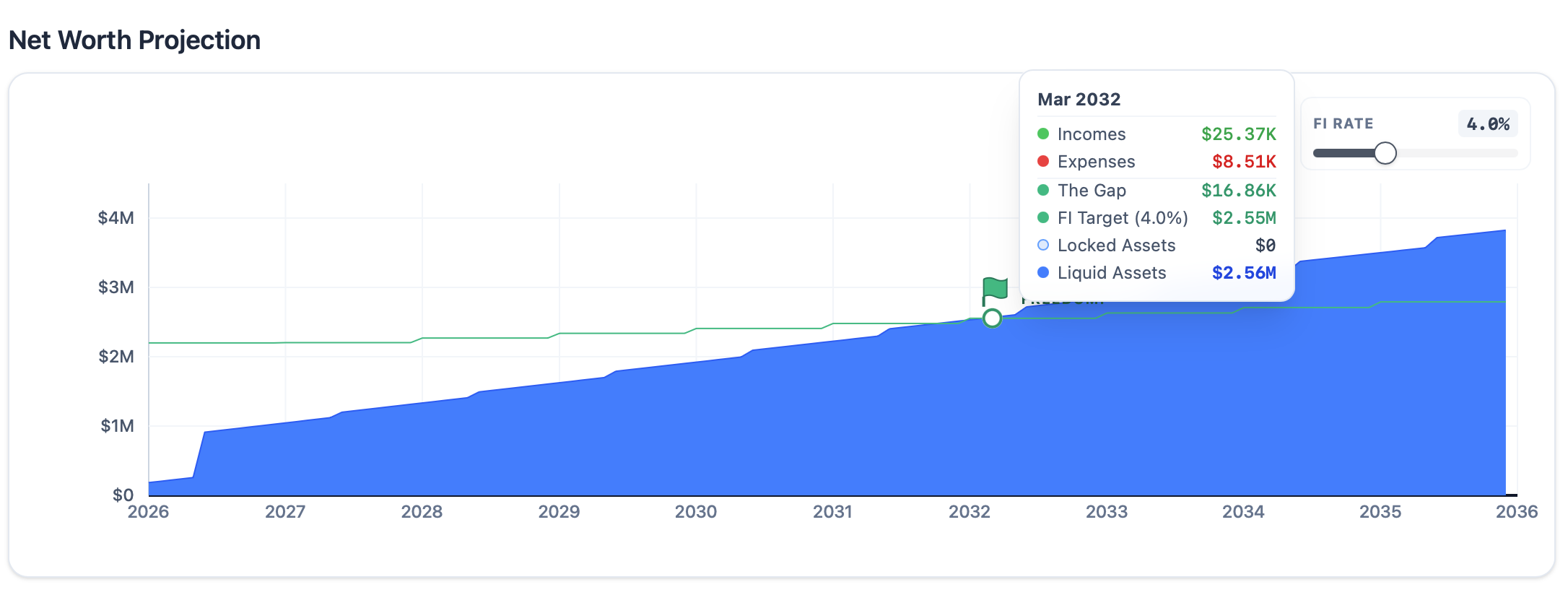Click the FI Rate slider handle

1385,153
